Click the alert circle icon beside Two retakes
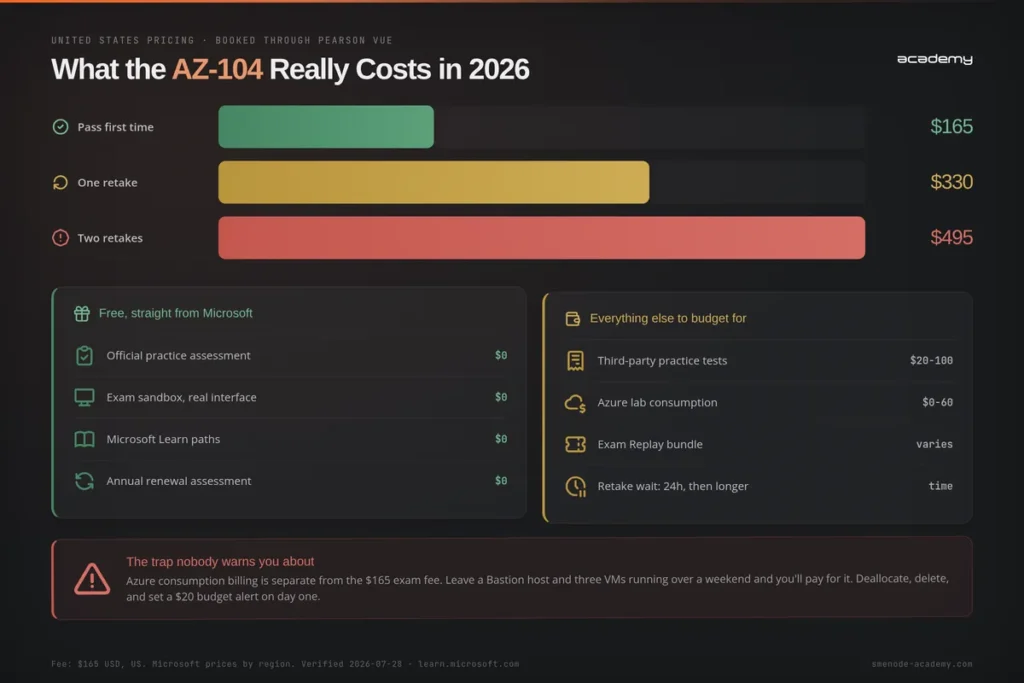Viewport: 1024px width, 683px height. click(60, 238)
